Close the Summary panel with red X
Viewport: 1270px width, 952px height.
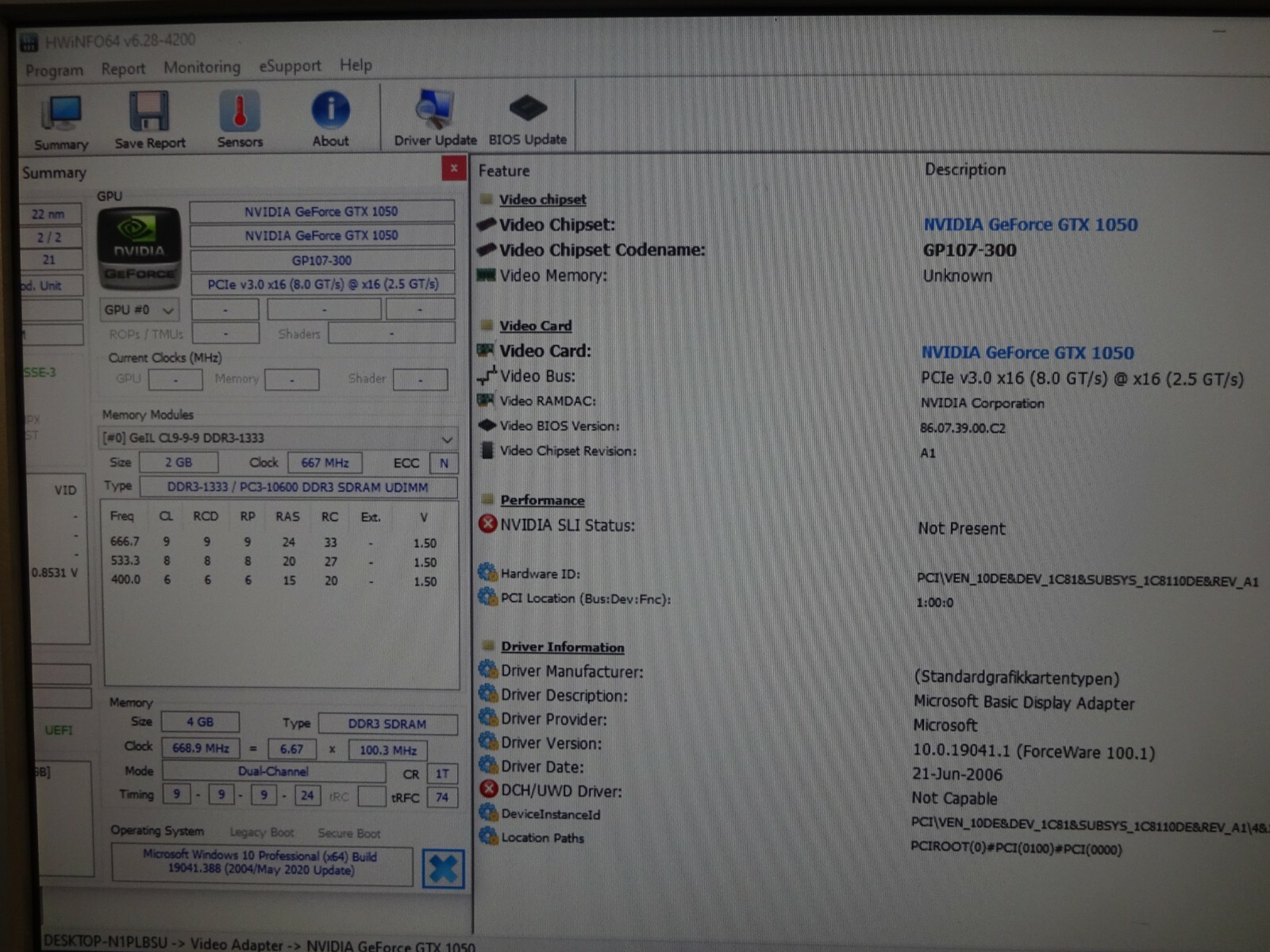(453, 168)
